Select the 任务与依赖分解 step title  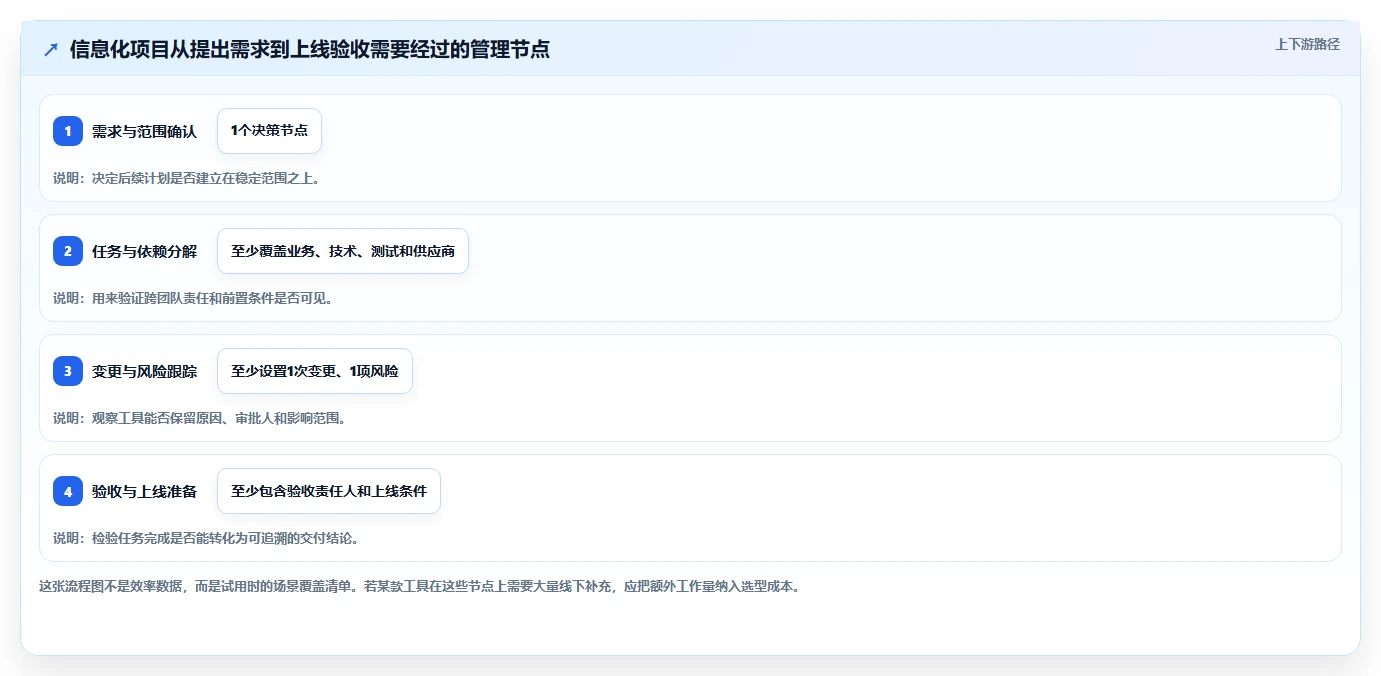click(144, 251)
